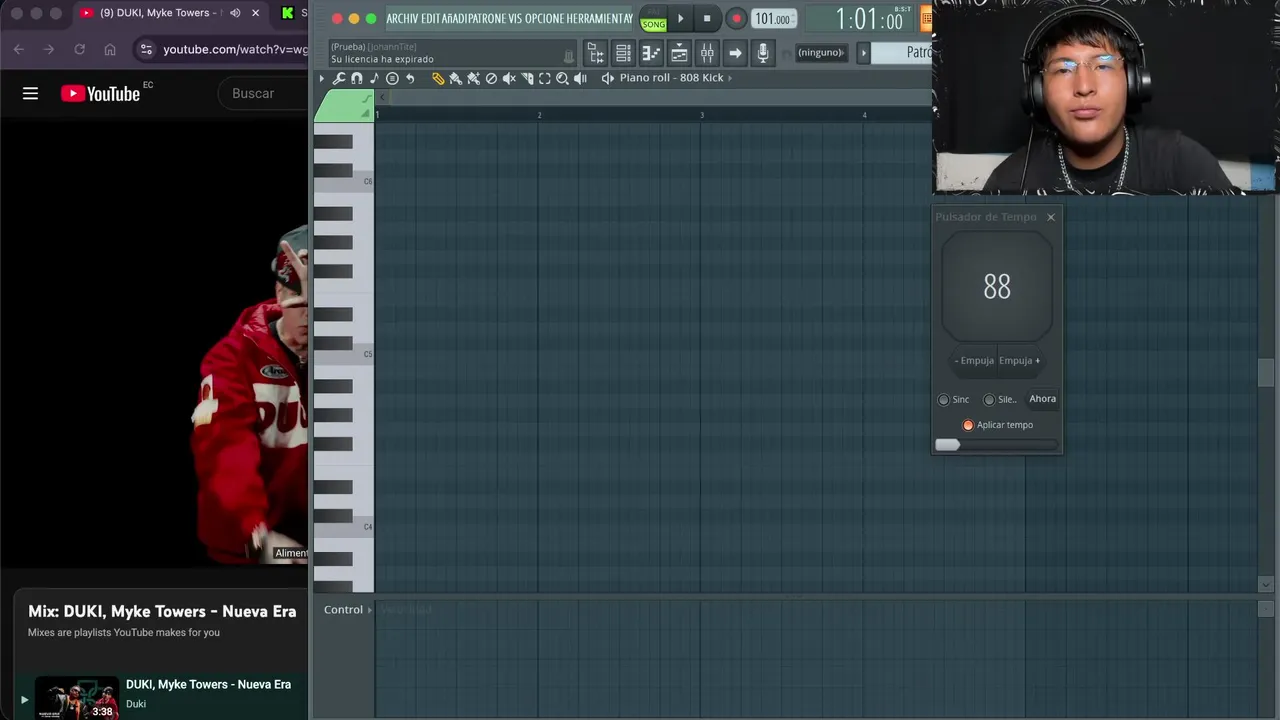This screenshot has width=1280, height=720.
Task: Close the Pulsador de Tempo window
Action: [1050, 217]
